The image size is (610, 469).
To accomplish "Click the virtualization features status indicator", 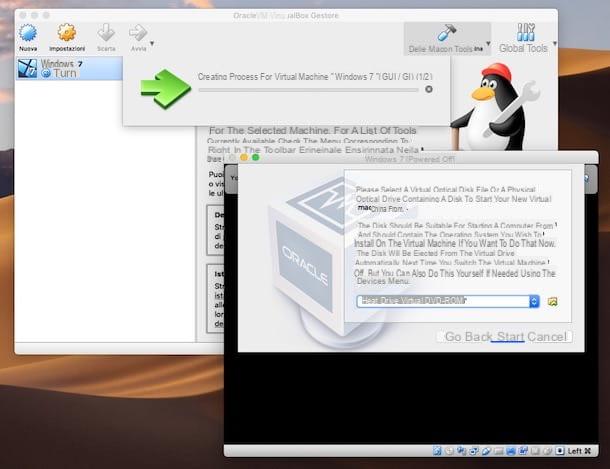I will 535,451.
